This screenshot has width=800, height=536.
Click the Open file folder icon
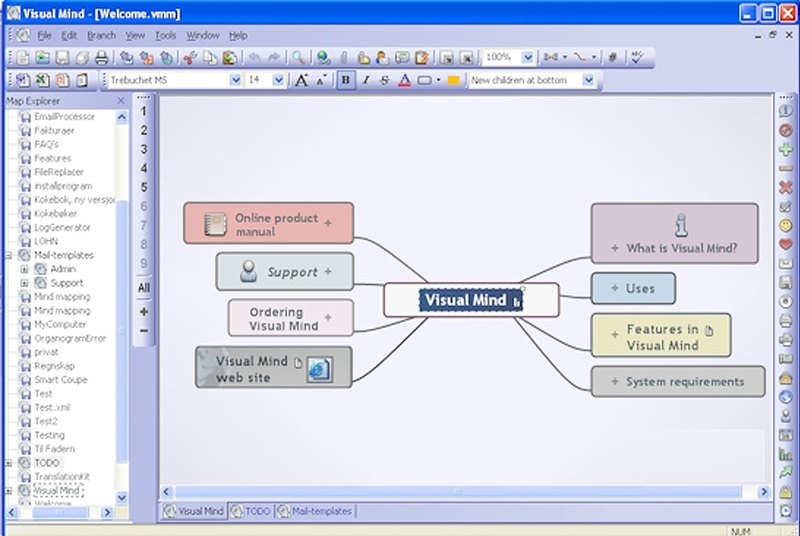[x=42, y=58]
